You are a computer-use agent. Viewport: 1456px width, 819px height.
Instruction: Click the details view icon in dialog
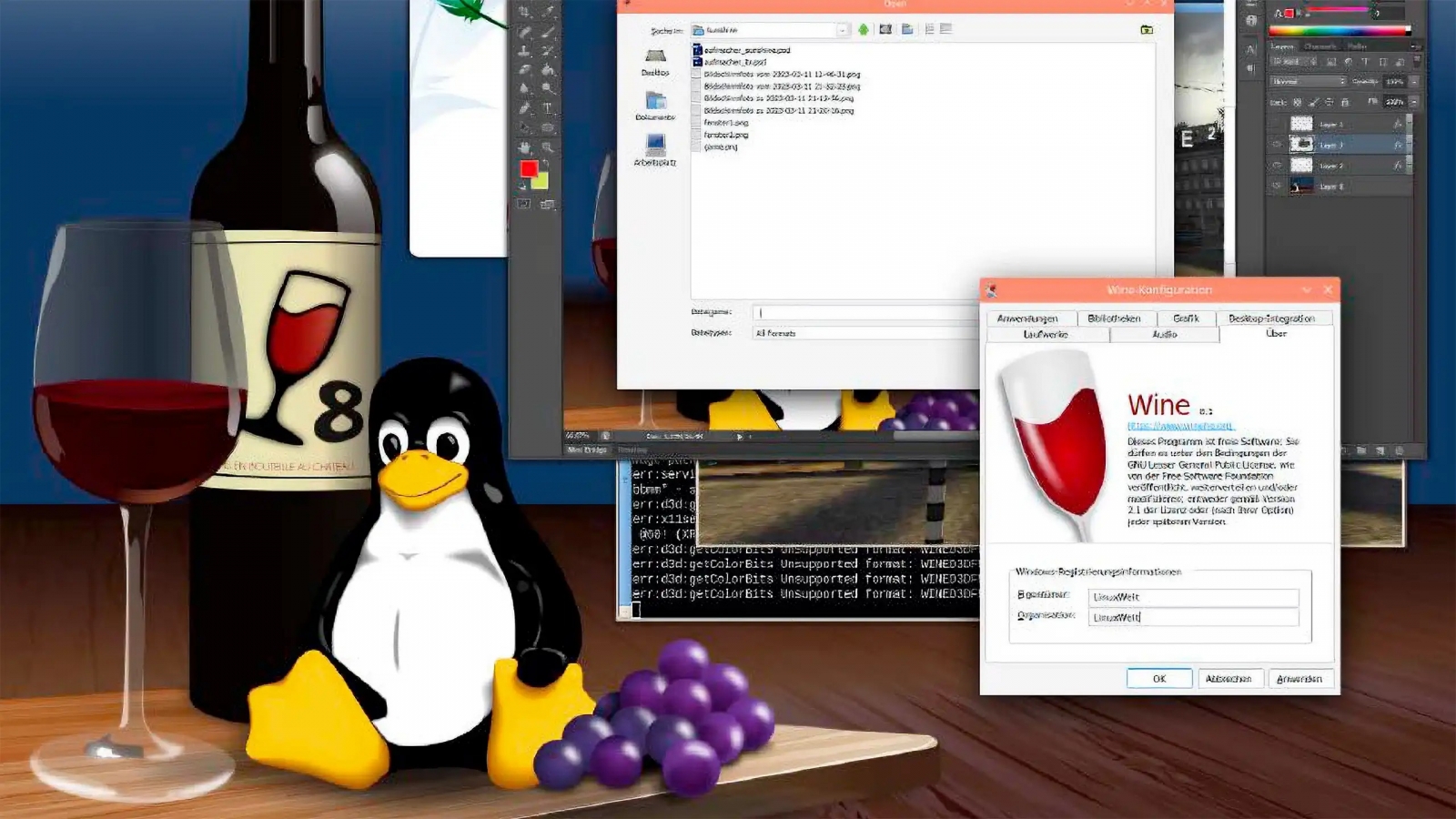coord(946,29)
